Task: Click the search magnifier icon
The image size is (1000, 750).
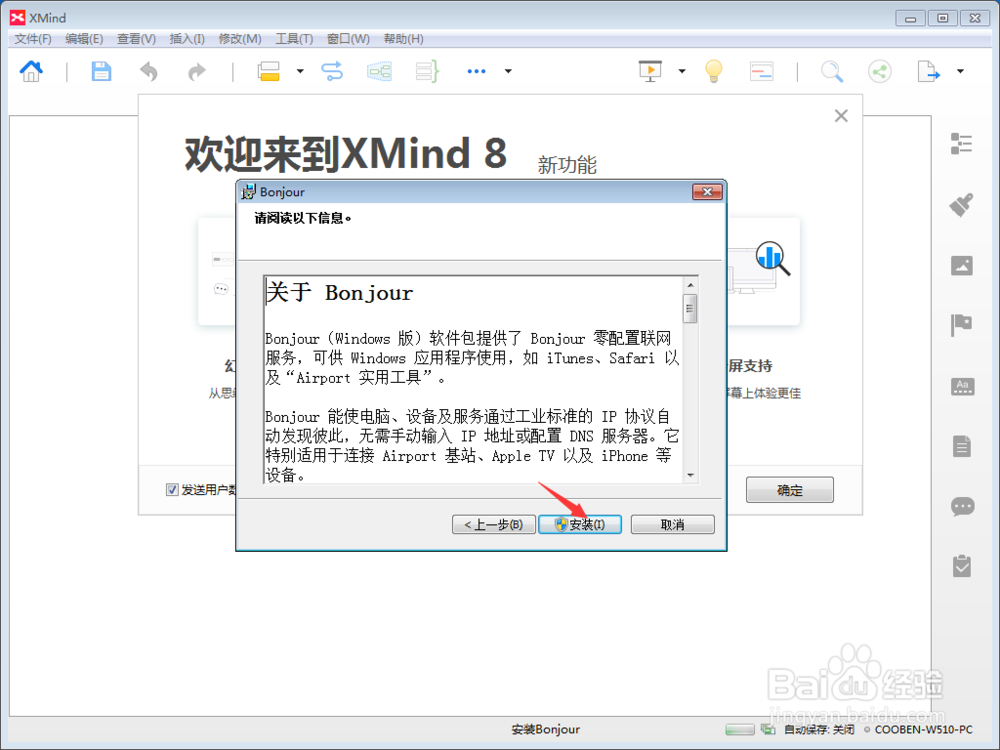Action: point(832,71)
